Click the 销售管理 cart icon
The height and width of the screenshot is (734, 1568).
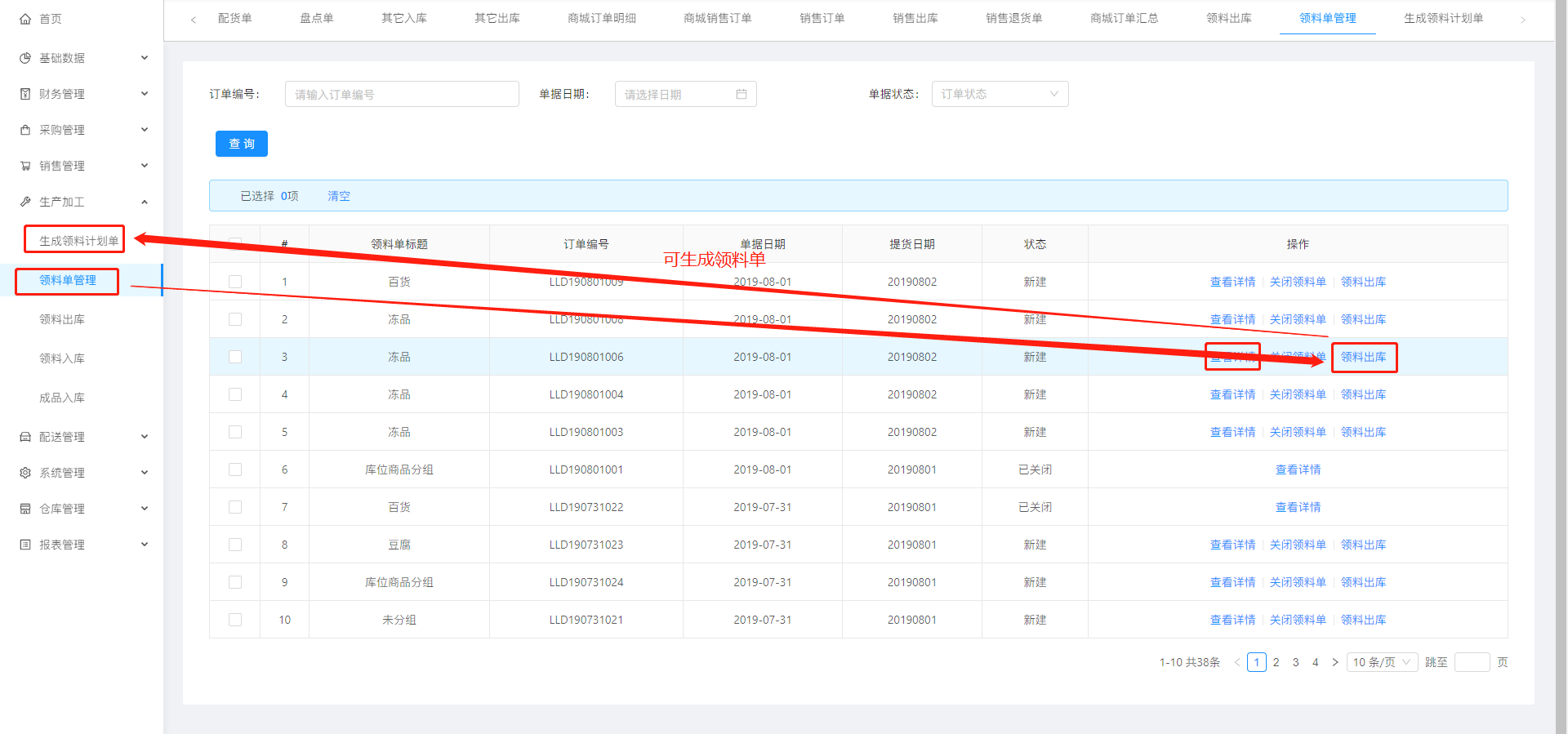(x=25, y=166)
